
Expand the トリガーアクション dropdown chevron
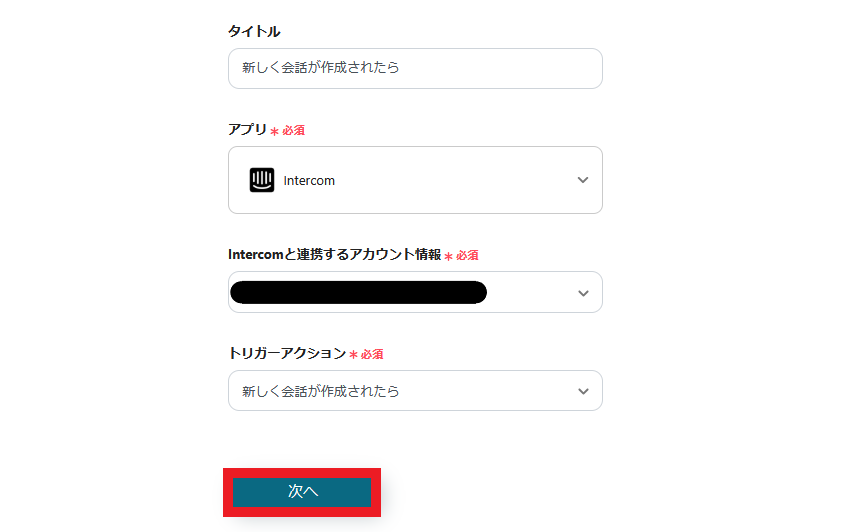click(x=583, y=391)
